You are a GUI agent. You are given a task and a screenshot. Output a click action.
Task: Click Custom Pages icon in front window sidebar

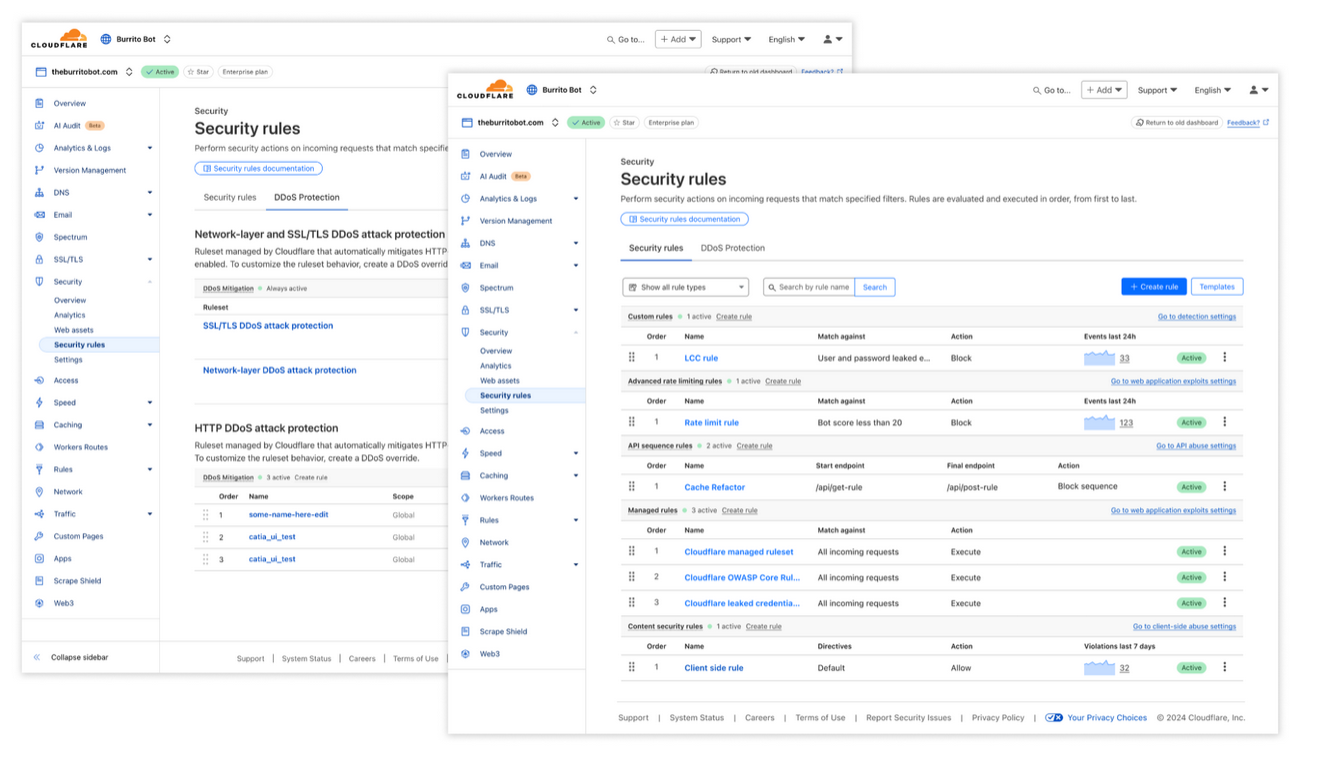pos(465,587)
